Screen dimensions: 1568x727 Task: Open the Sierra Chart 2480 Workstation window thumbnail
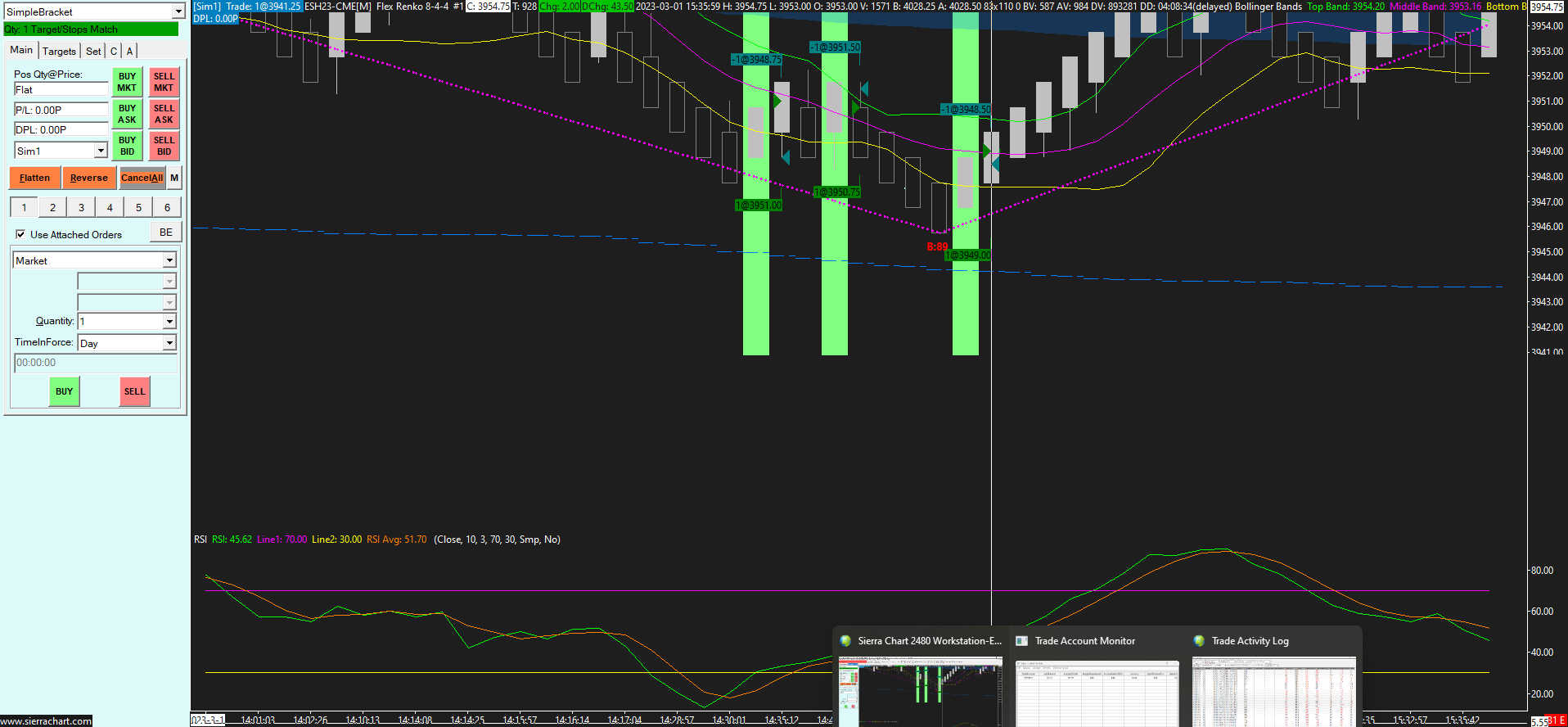coord(920,691)
